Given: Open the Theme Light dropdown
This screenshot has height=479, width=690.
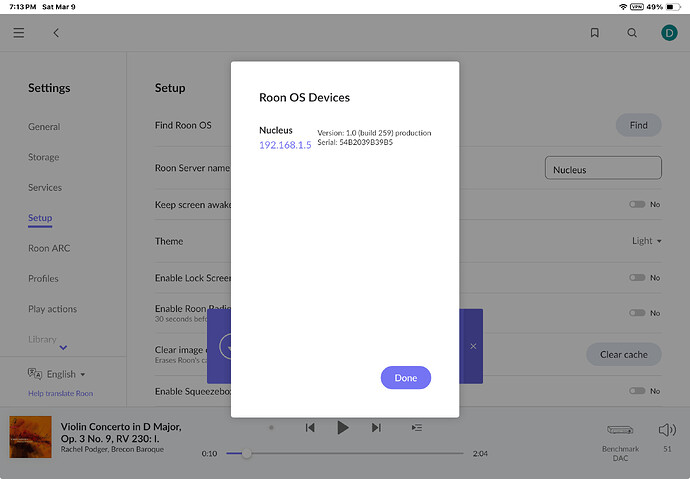Looking at the screenshot, I should (647, 241).
